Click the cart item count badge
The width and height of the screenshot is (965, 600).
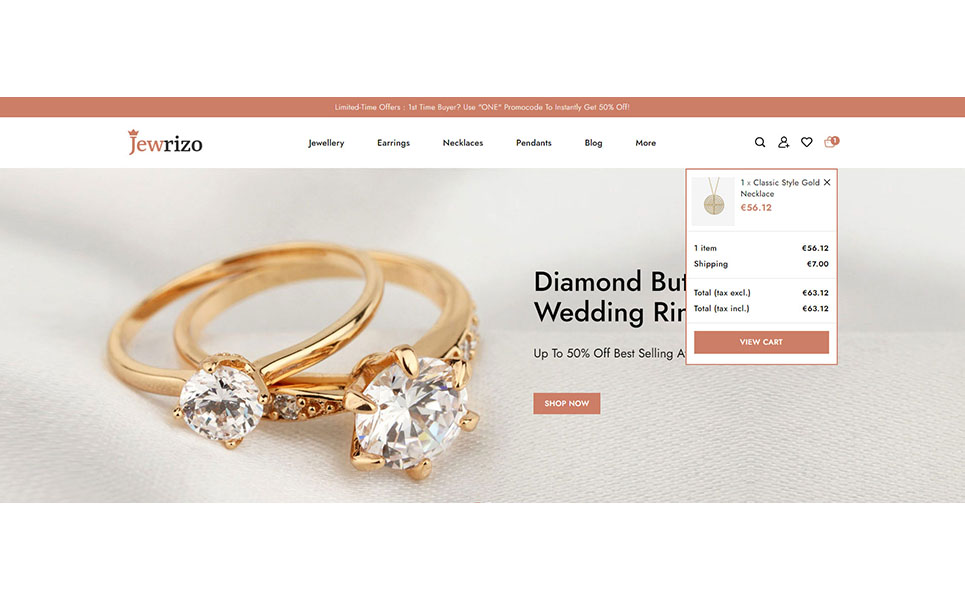click(835, 140)
